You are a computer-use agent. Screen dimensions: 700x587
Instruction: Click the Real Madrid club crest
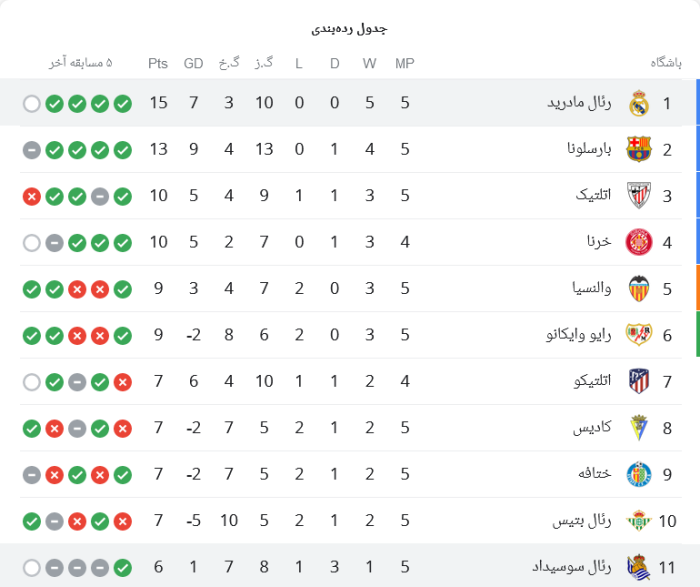[x=639, y=103]
